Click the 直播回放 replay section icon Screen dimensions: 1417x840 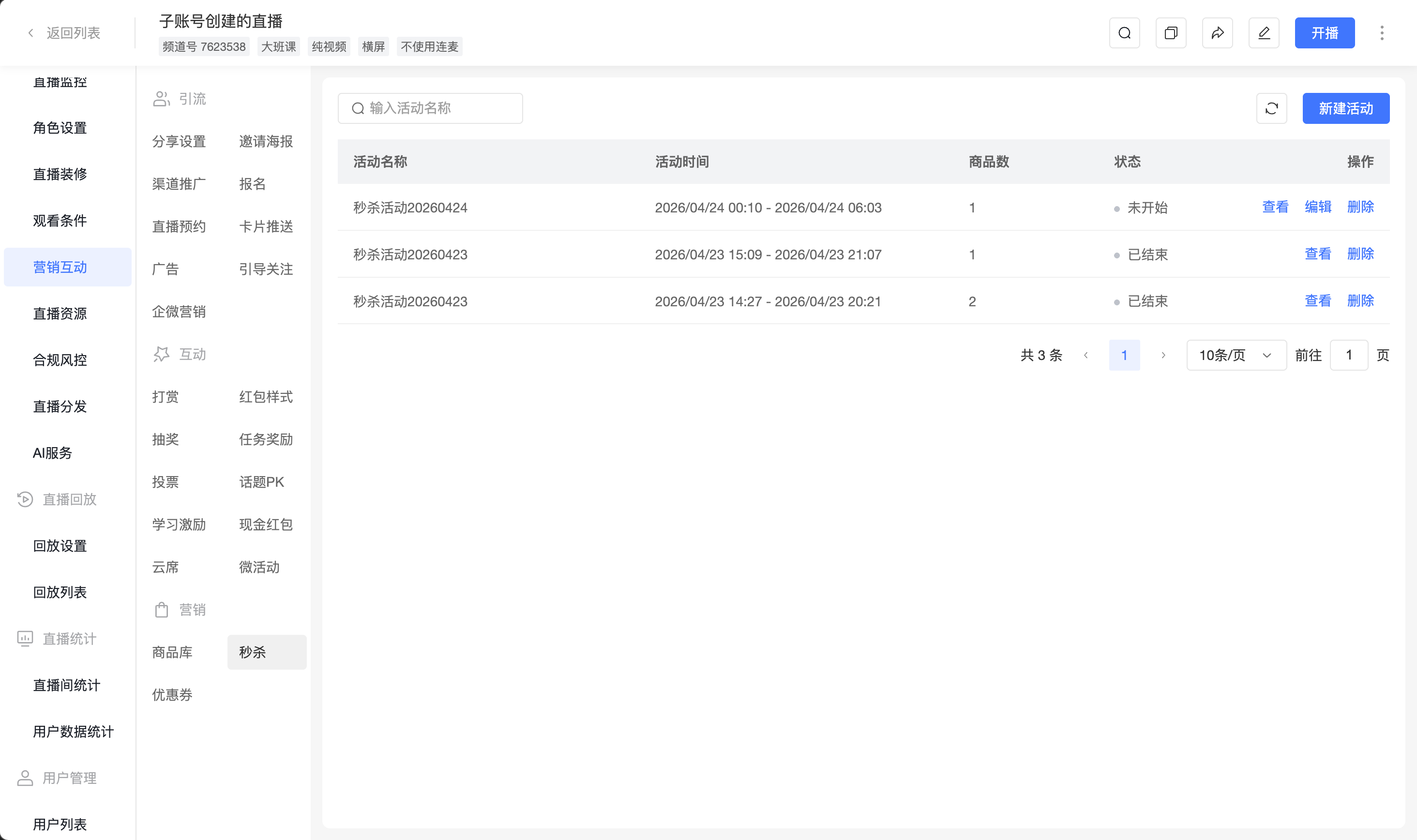pyautogui.click(x=25, y=499)
